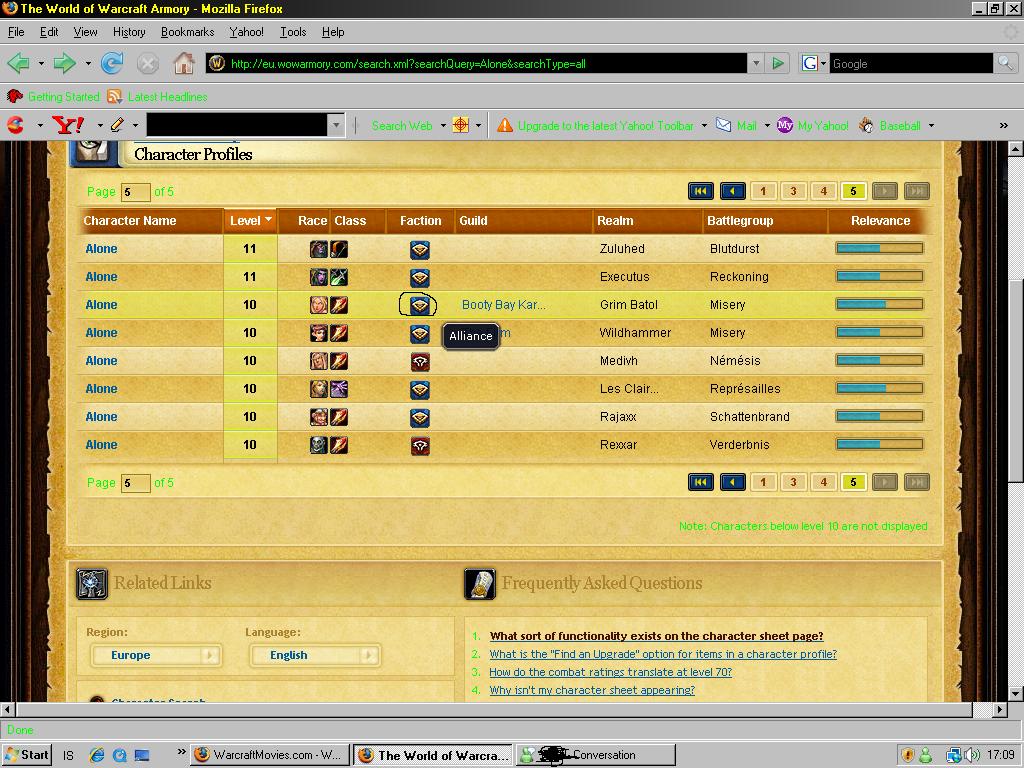1024x768 pixels.
Task: Click the Frequently Asked Questions scroll icon
Action: 480,583
